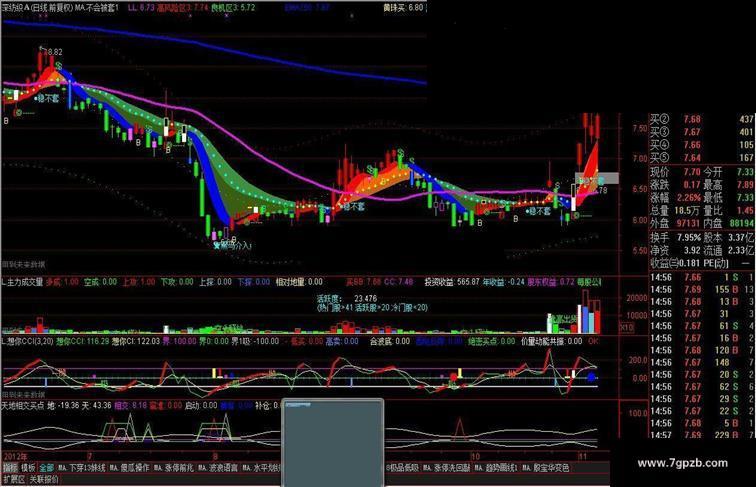This screenshot has height=487, width=756.
Task: Click the gray price marker on price axis
Action: [x=597, y=178]
